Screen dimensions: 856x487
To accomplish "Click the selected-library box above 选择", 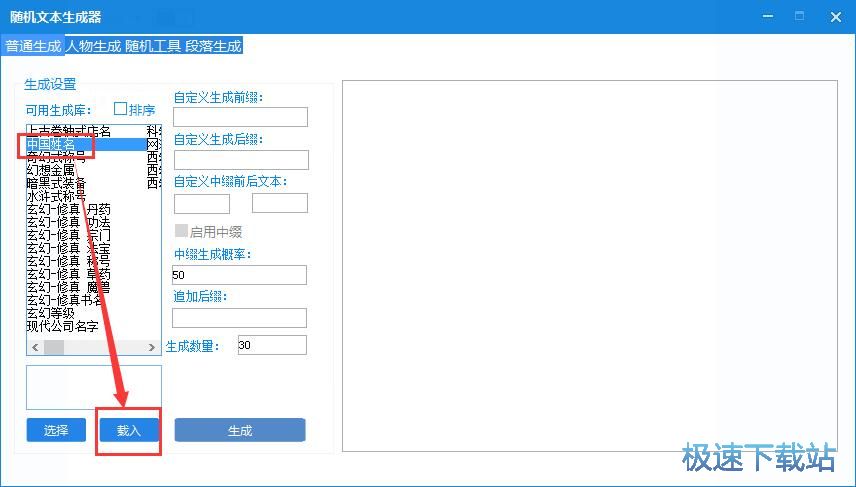I will (x=94, y=388).
